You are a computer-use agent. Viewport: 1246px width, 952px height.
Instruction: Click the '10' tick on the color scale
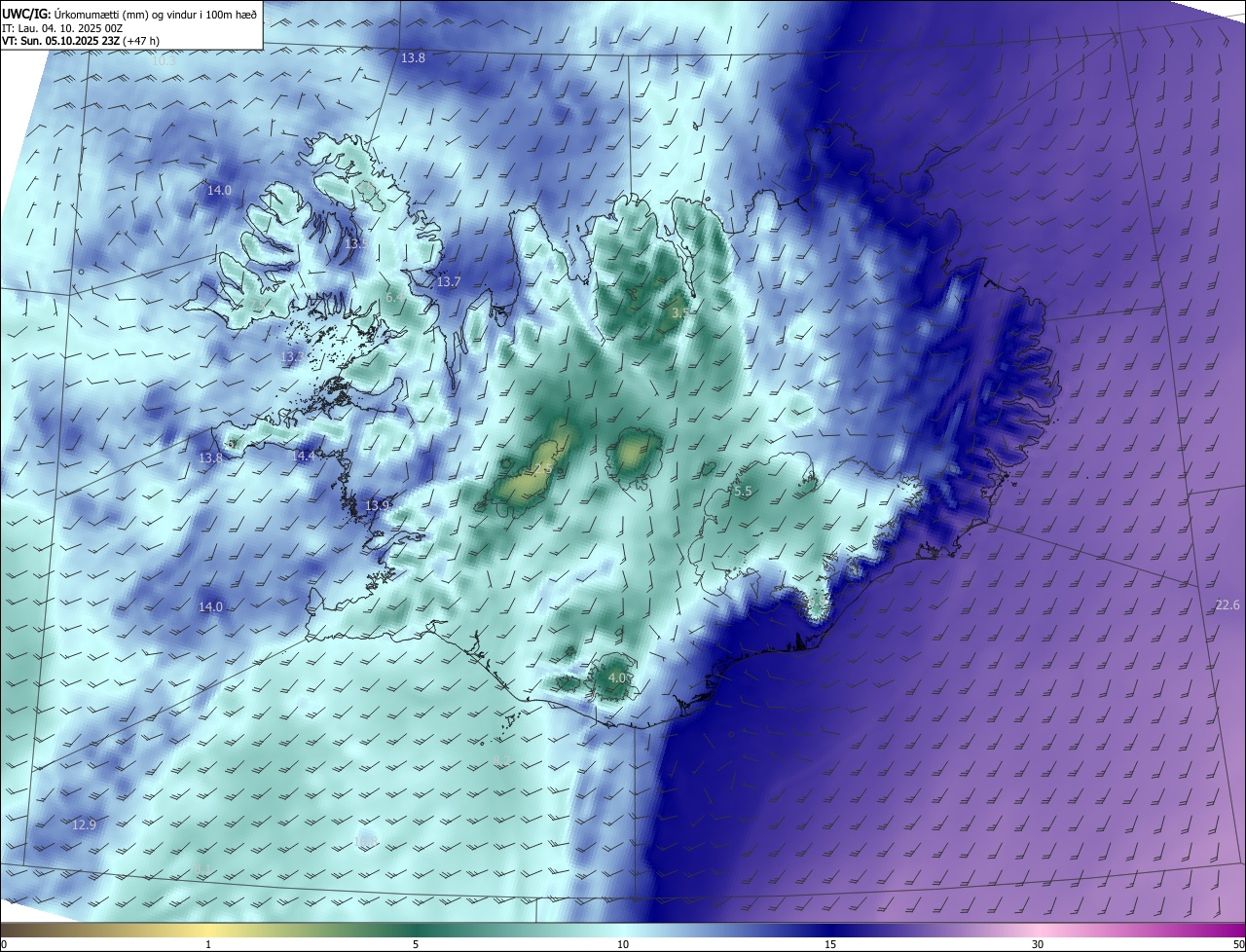pos(623,944)
